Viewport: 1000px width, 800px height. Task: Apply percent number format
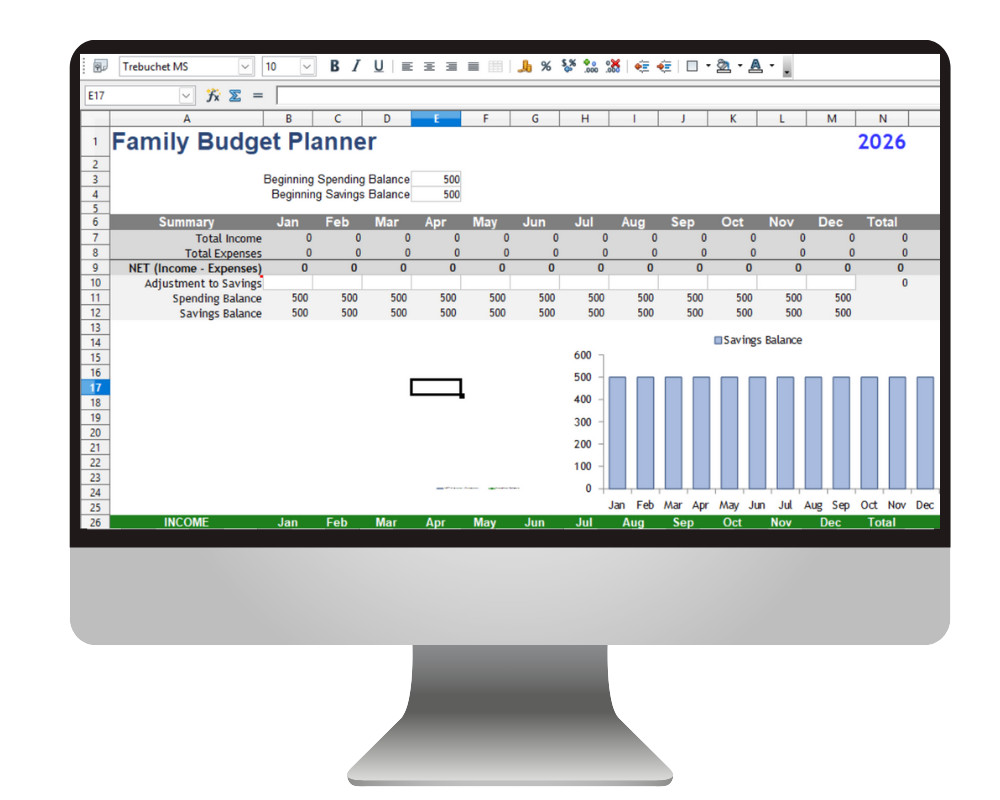click(545, 66)
